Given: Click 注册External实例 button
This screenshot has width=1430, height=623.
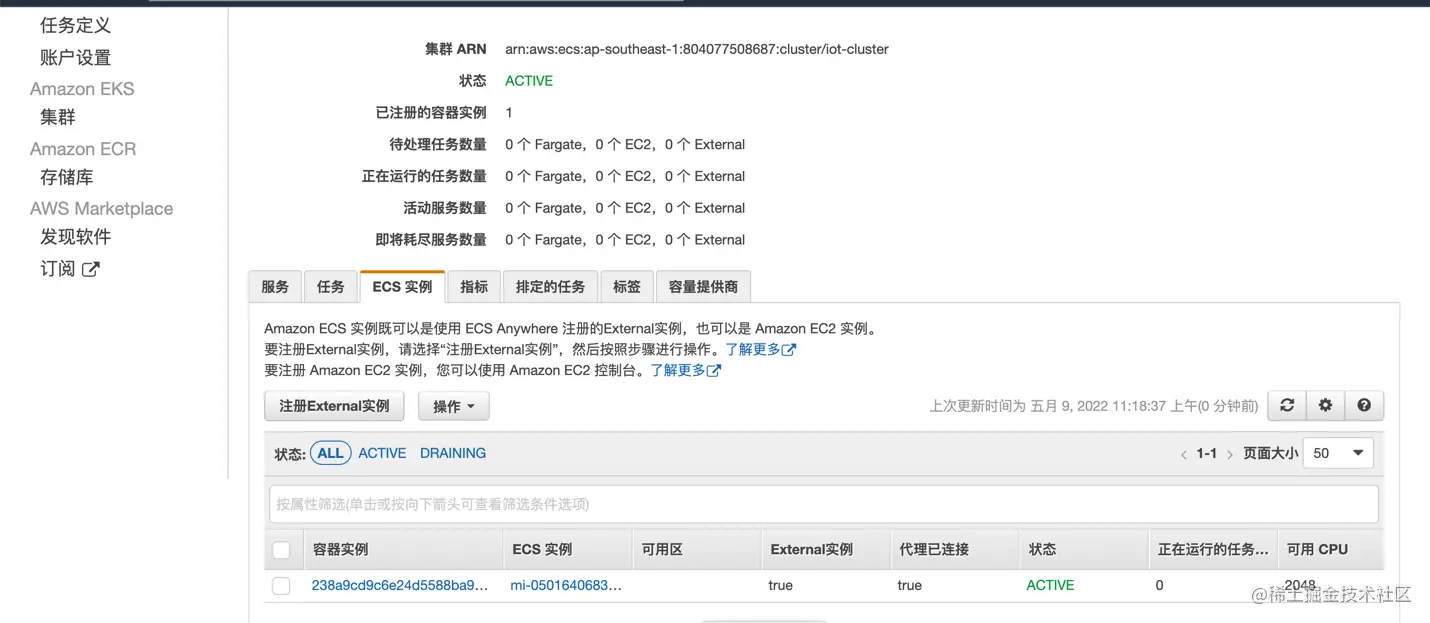Looking at the screenshot, I should (334, 406).
